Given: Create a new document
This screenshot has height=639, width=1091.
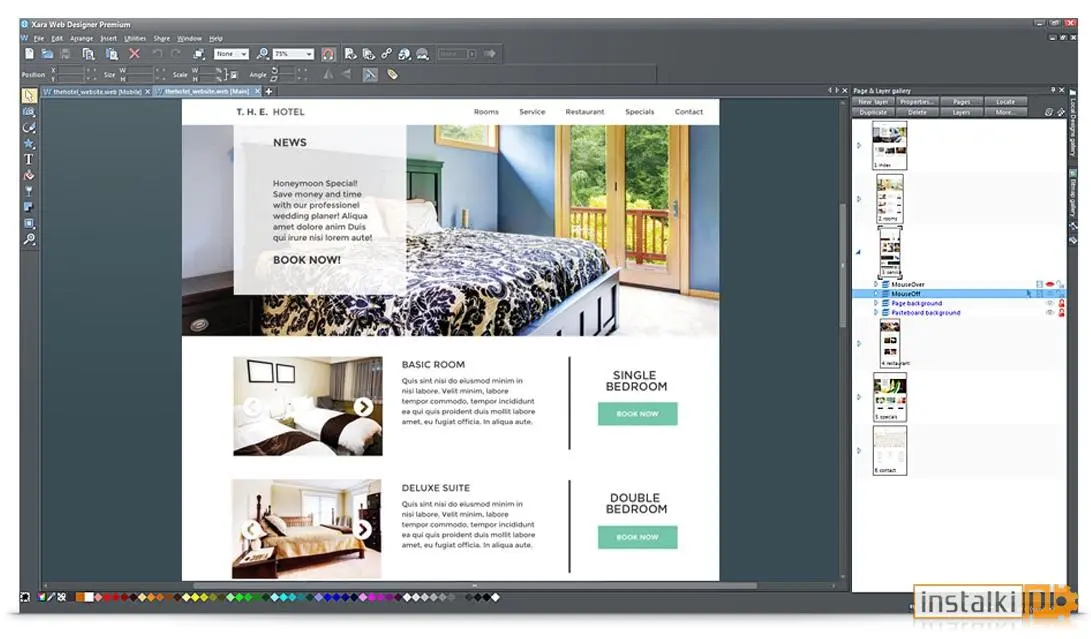Looking at the screenshot, I should tap(29, 54).
